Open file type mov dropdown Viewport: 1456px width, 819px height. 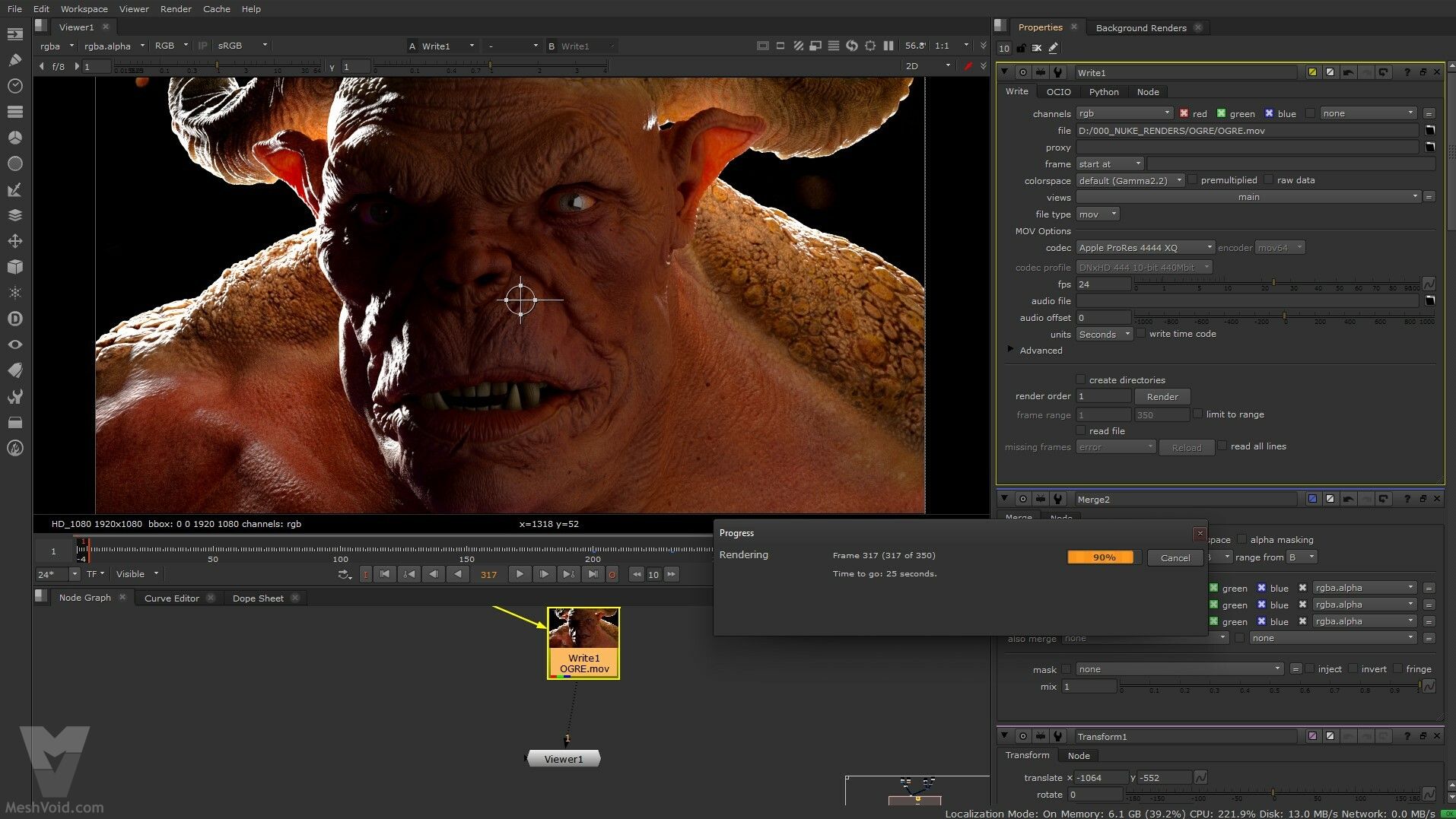pyautogui.click(x=1098, y=214)
